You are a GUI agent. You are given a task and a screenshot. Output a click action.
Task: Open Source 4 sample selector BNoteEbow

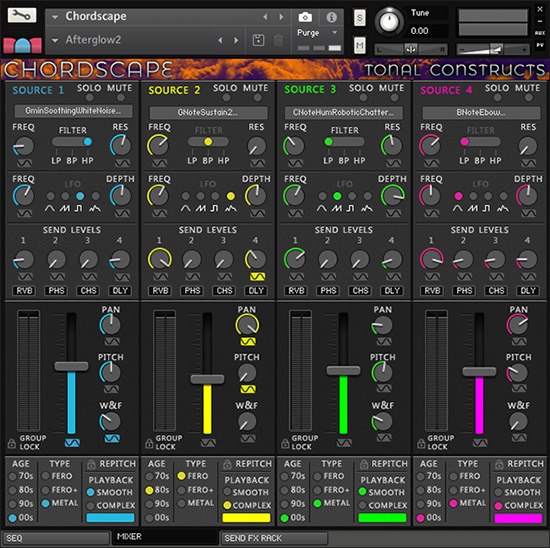481,113
